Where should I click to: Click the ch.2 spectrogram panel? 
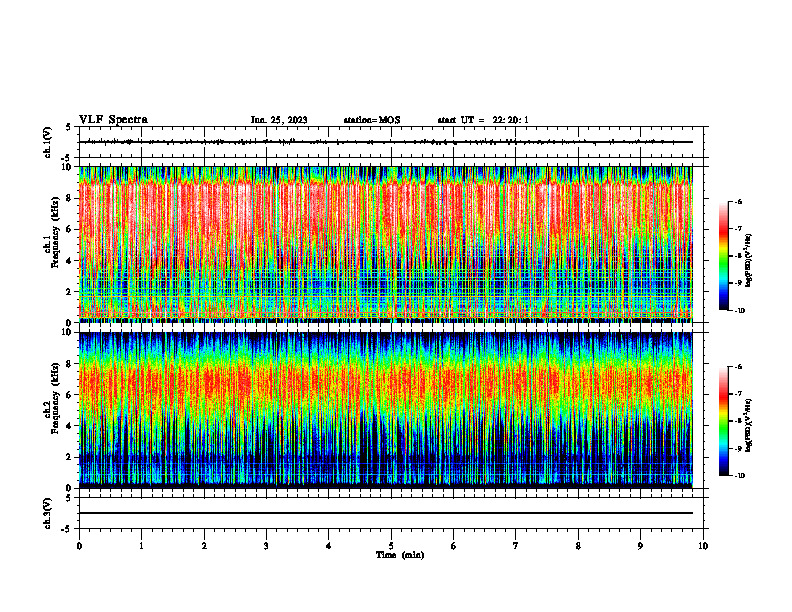point(386,410)
